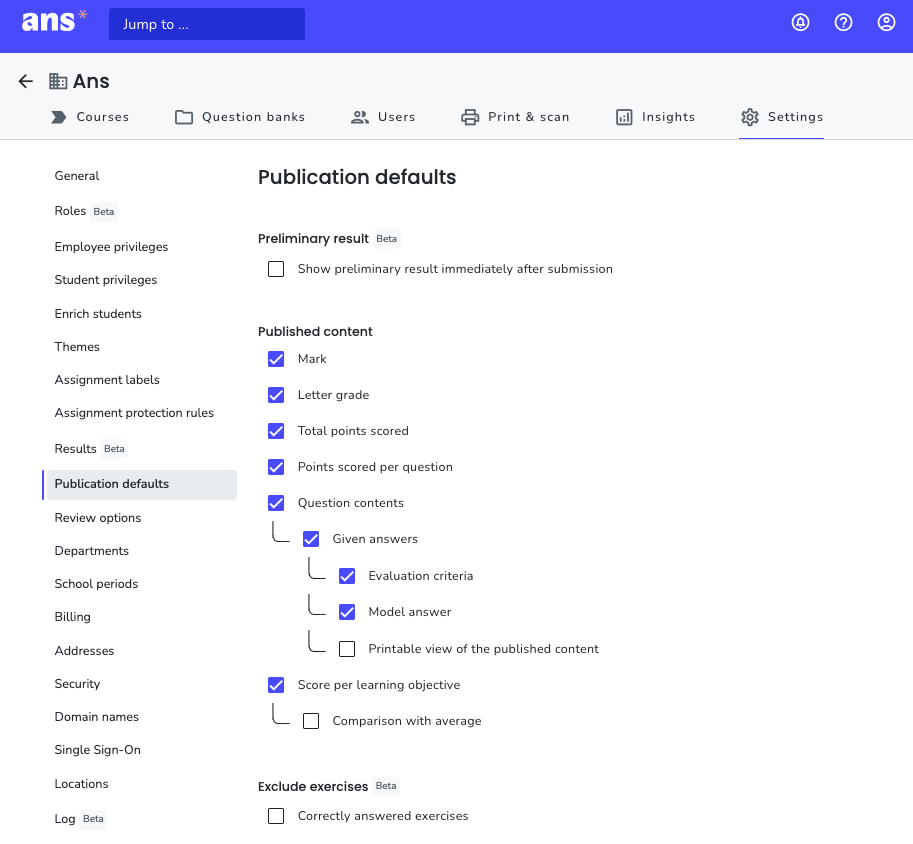Click the Settings gear icon
The image size is (913, 844).
coord(749,117)
